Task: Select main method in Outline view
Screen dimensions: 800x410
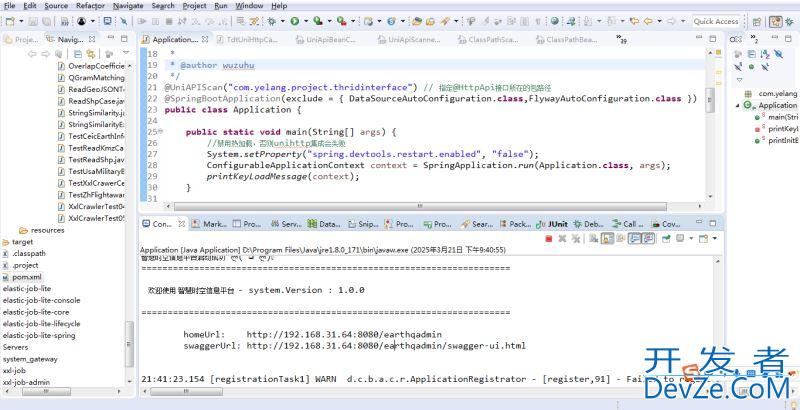Action: click(777, 117)
